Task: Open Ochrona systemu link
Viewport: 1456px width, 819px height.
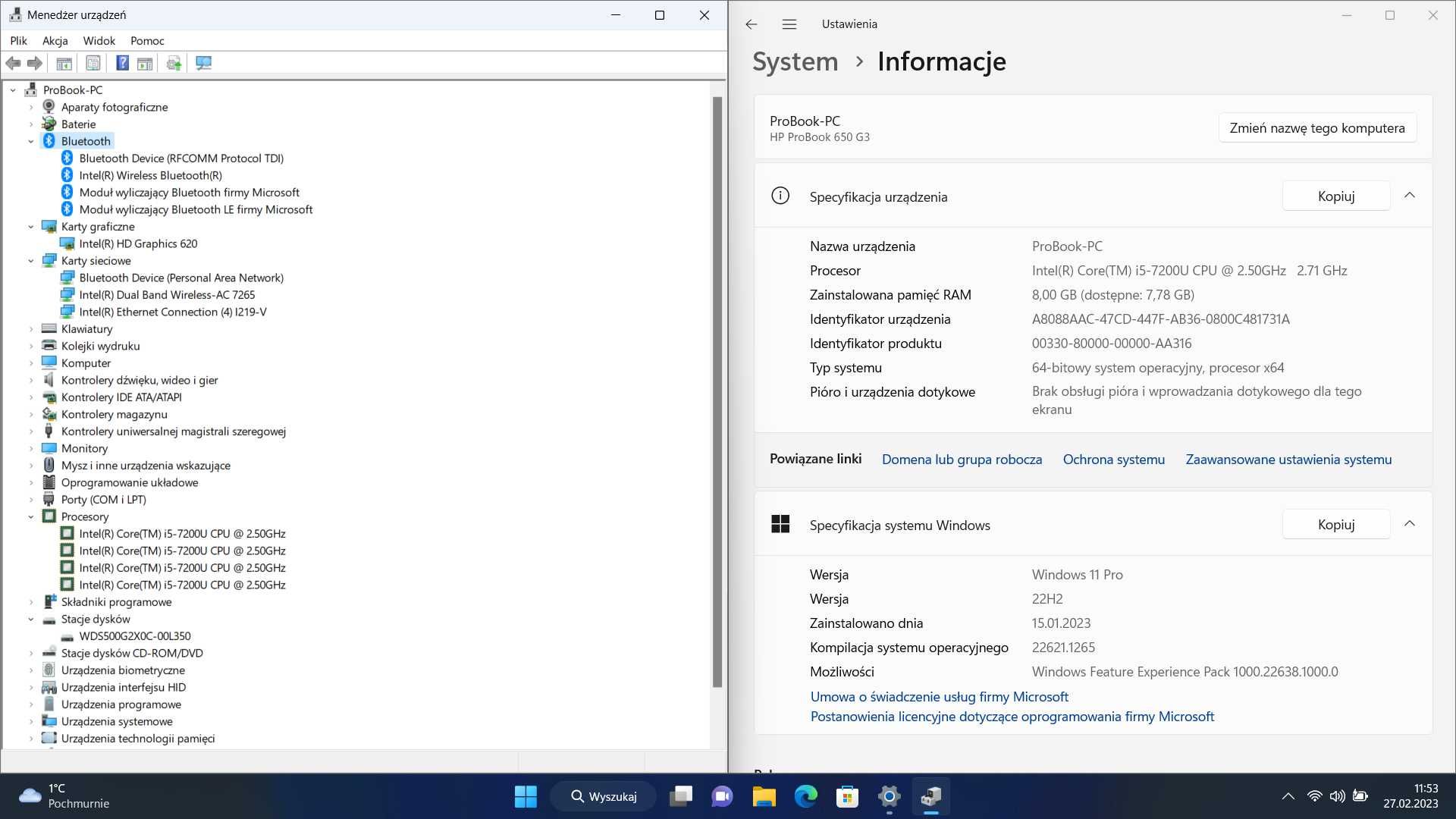Action: click(1113, 460)
